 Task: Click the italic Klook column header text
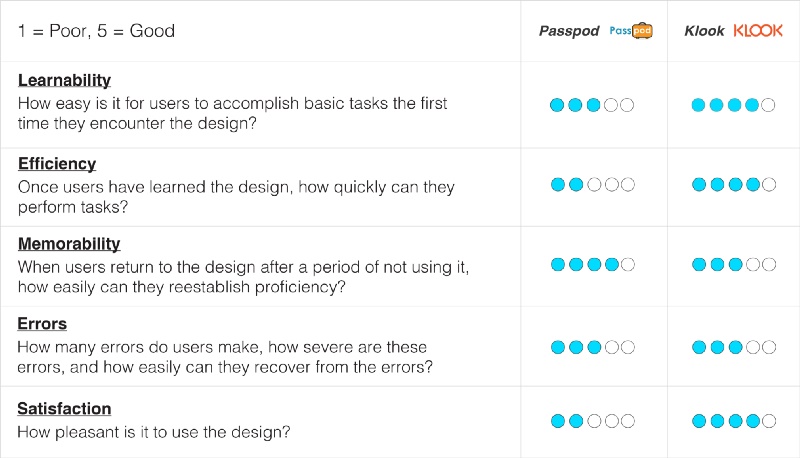[x=704, y=31]
